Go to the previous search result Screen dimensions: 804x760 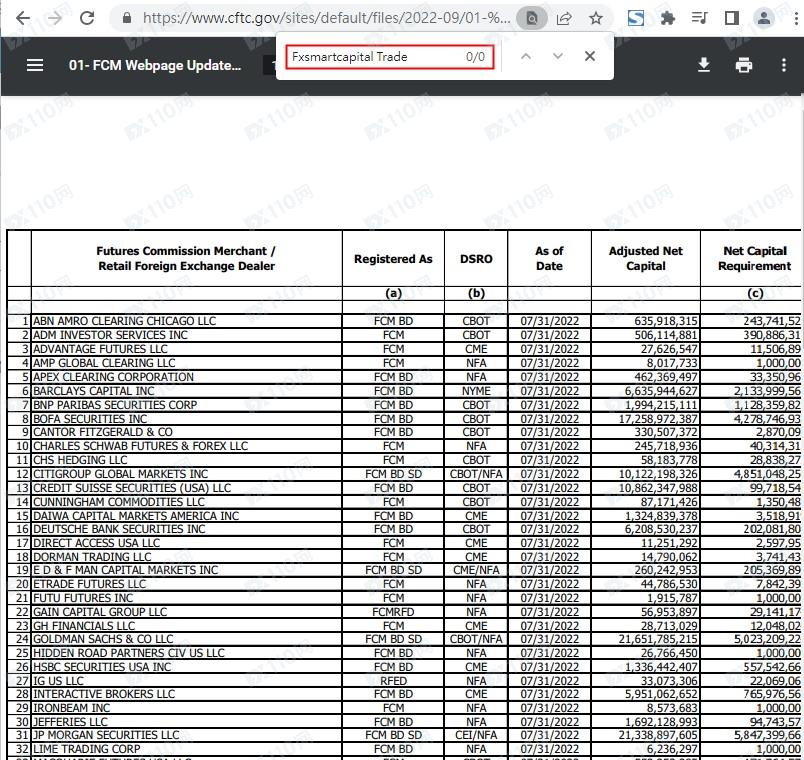pos(525,57)
